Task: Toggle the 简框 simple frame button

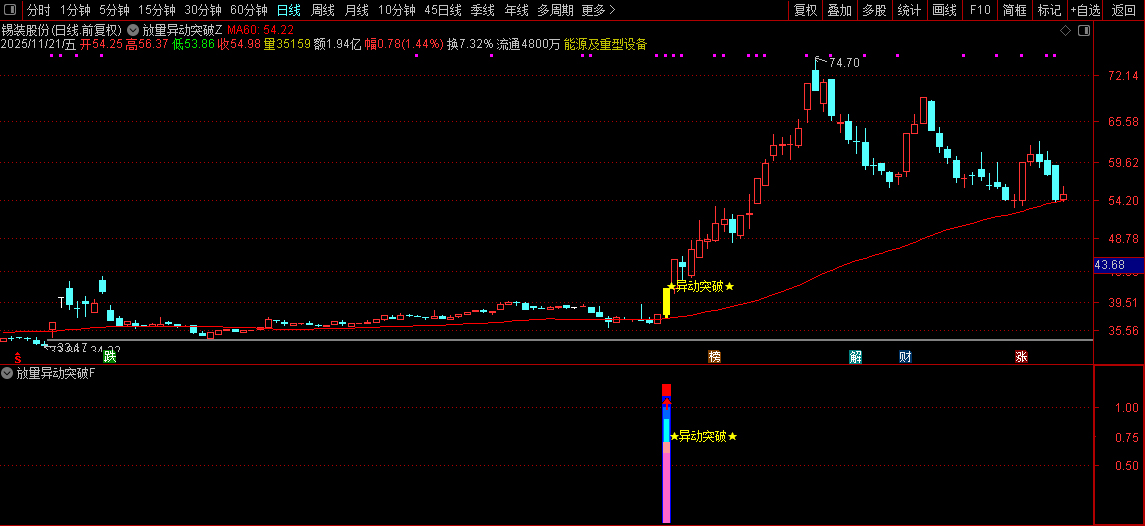Action: [x=1015, y=10]
